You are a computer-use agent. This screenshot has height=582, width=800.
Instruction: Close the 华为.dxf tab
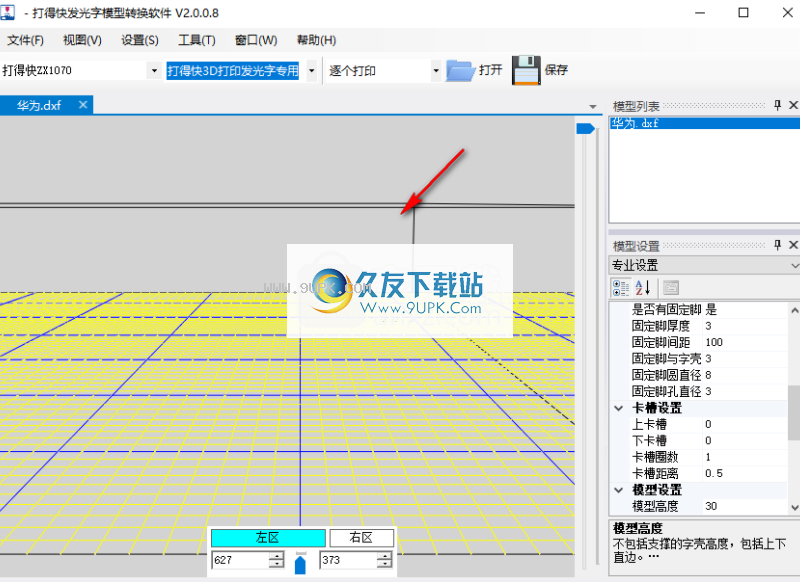(83, 105)
